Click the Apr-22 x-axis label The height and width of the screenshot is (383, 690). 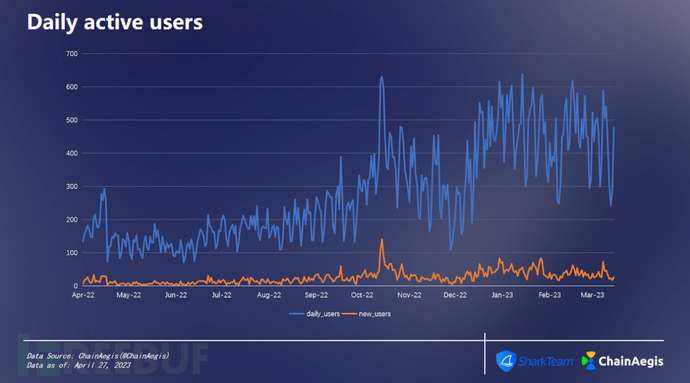coord(83,295)
